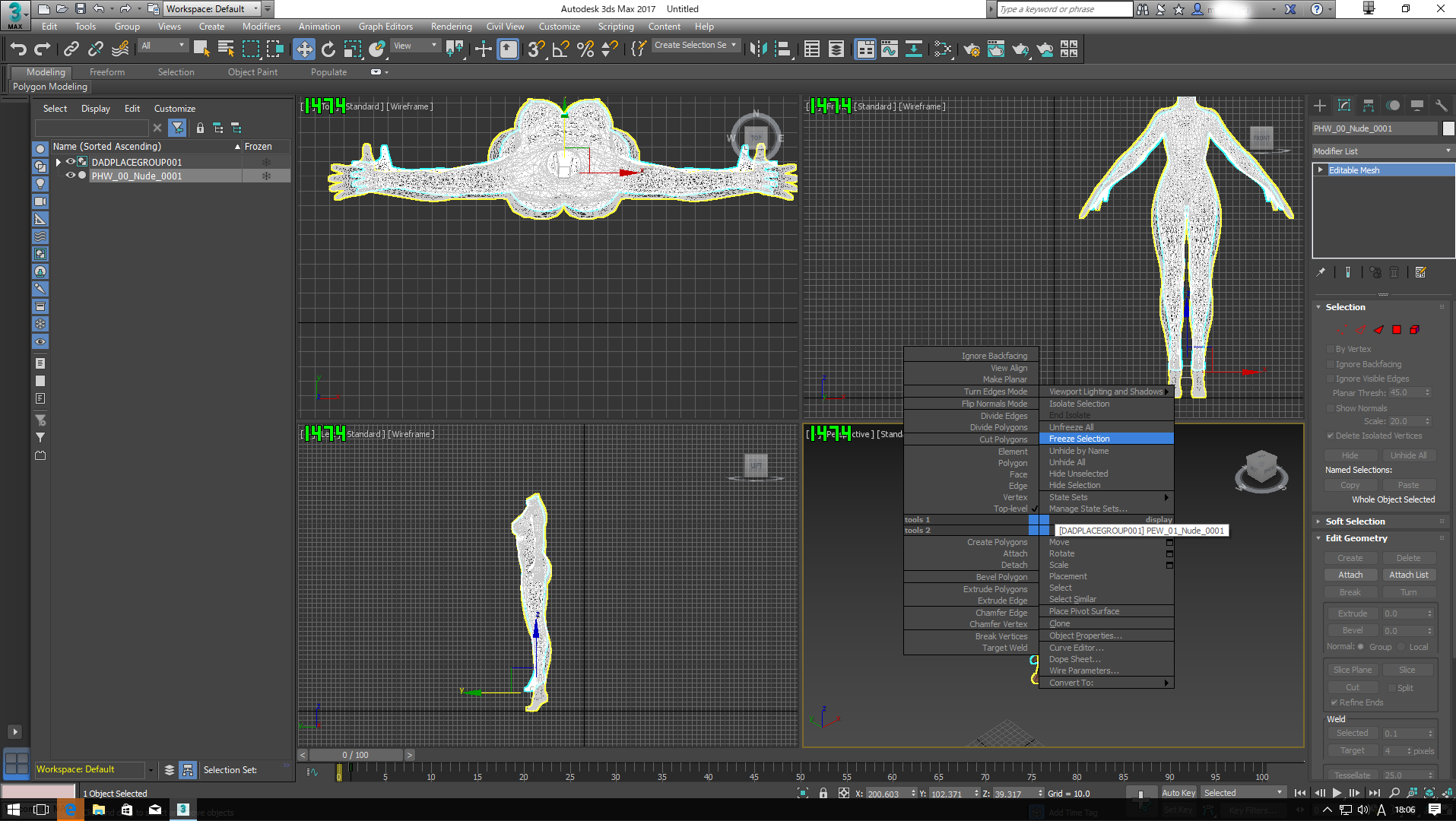Select Polygon sub-object level red square icon
This screenshot has height=821, width=1456.
tap(1397, 330)
